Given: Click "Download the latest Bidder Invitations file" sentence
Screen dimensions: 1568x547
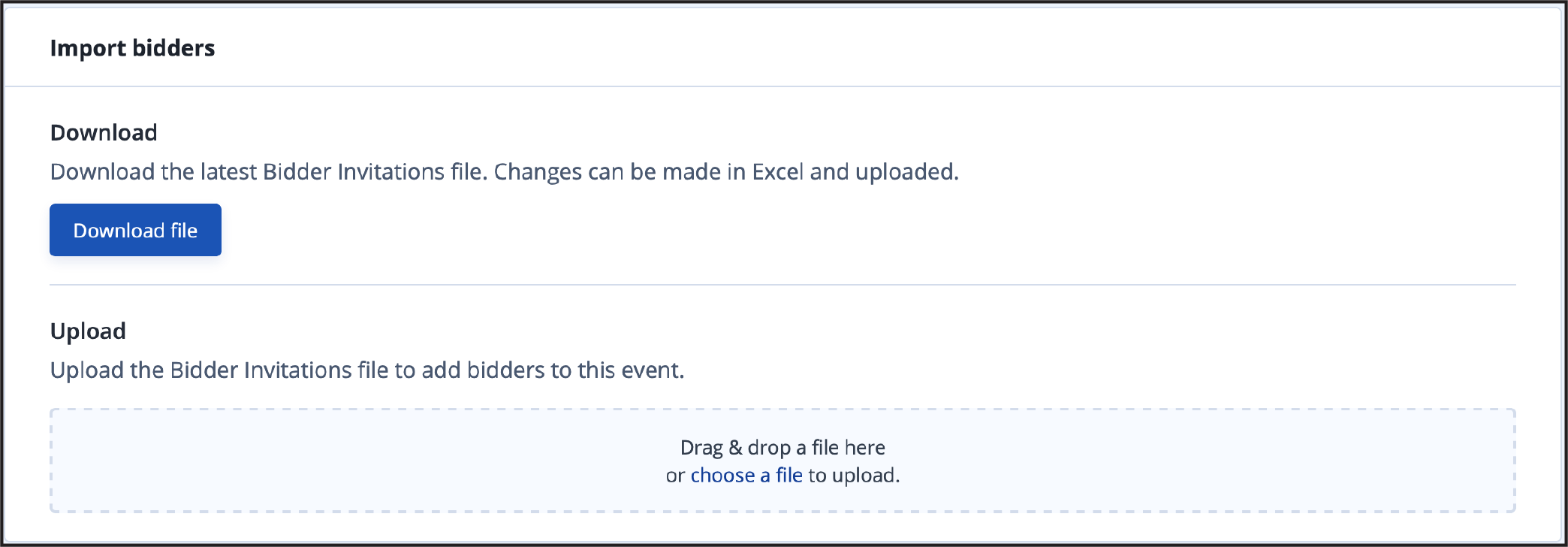Looking at the screenshot, I should click(x=269, y=172).
